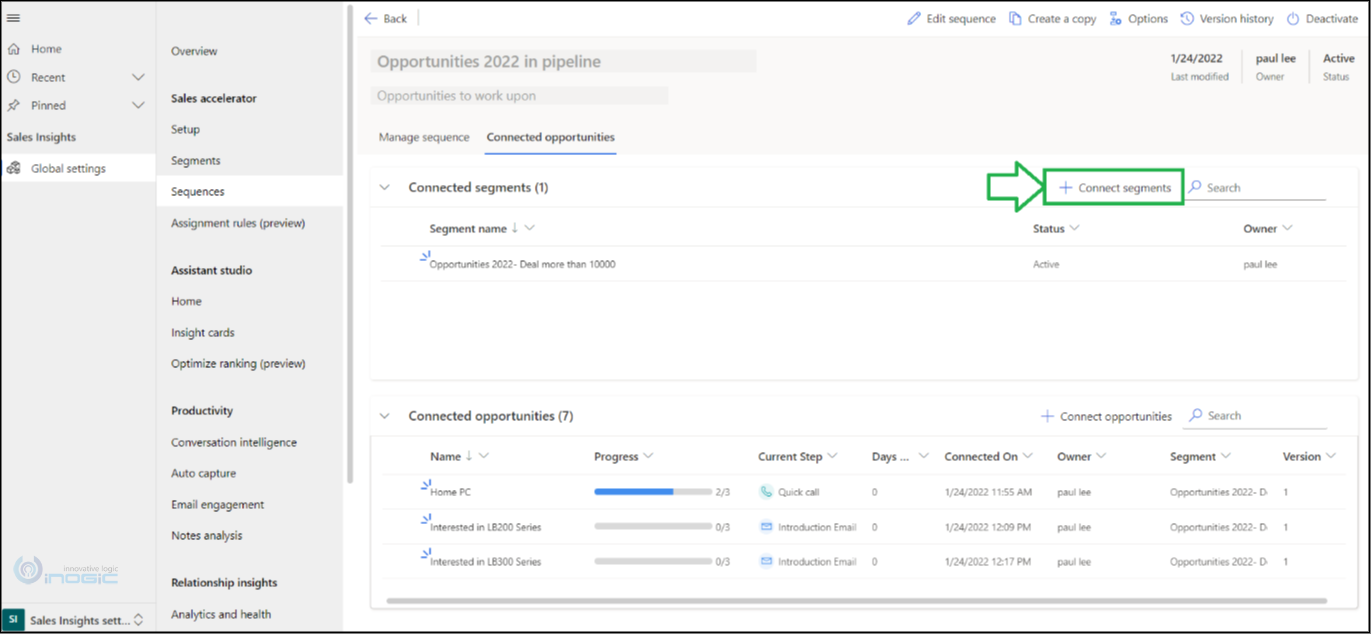Click the Home PC progress bar
This screenshot has height=634, width=1371.
click(652, 492)
